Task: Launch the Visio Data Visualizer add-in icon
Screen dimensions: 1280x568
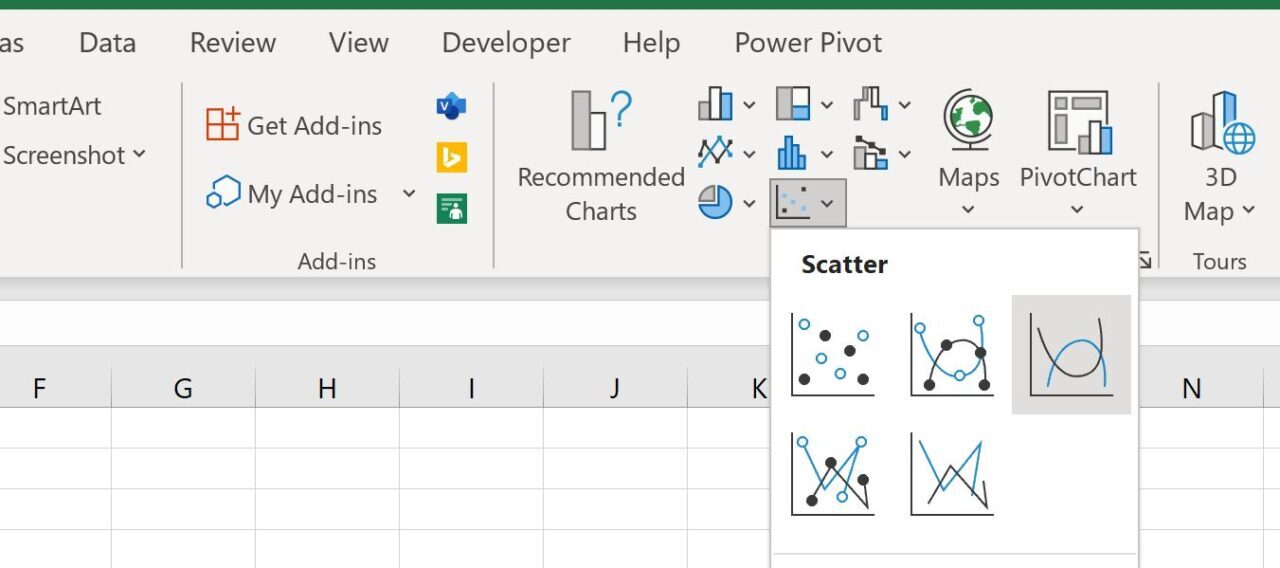Action: 452,106
